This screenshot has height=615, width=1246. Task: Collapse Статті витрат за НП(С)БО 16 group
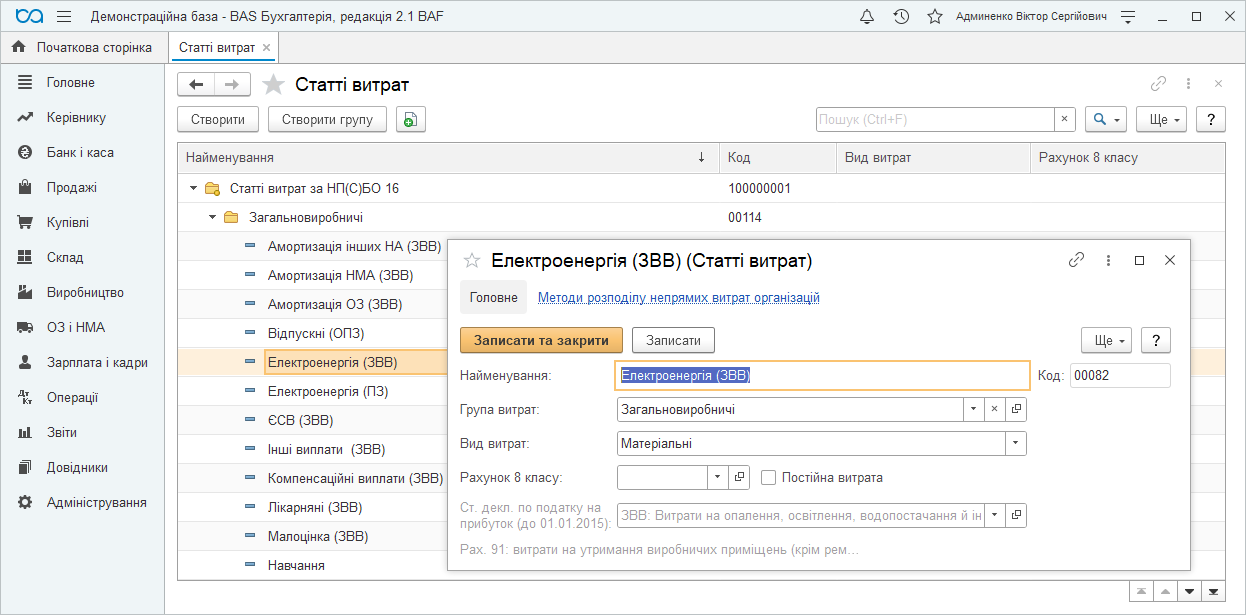pyautogui.click(x=193, y=188)
